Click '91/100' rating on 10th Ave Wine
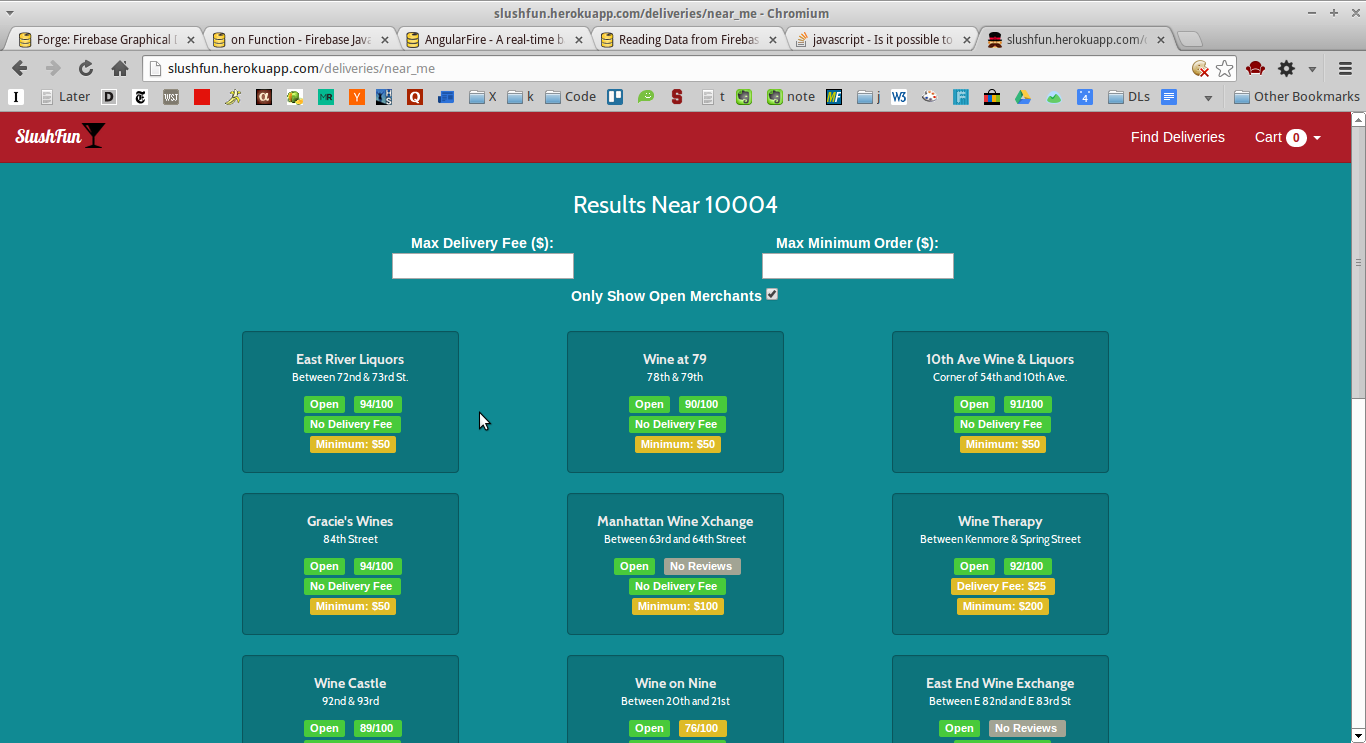This screenshot has width=1366, height=743. tap(1027, 404)
